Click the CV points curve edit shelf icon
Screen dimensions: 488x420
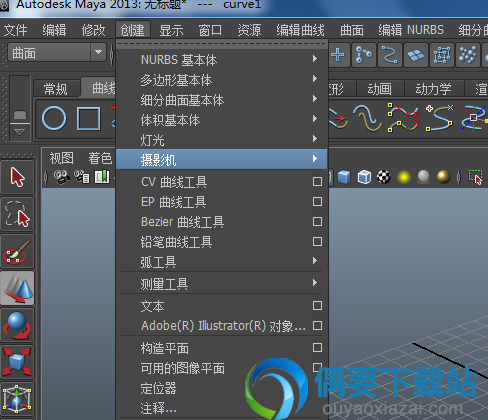tap(403, 118)
